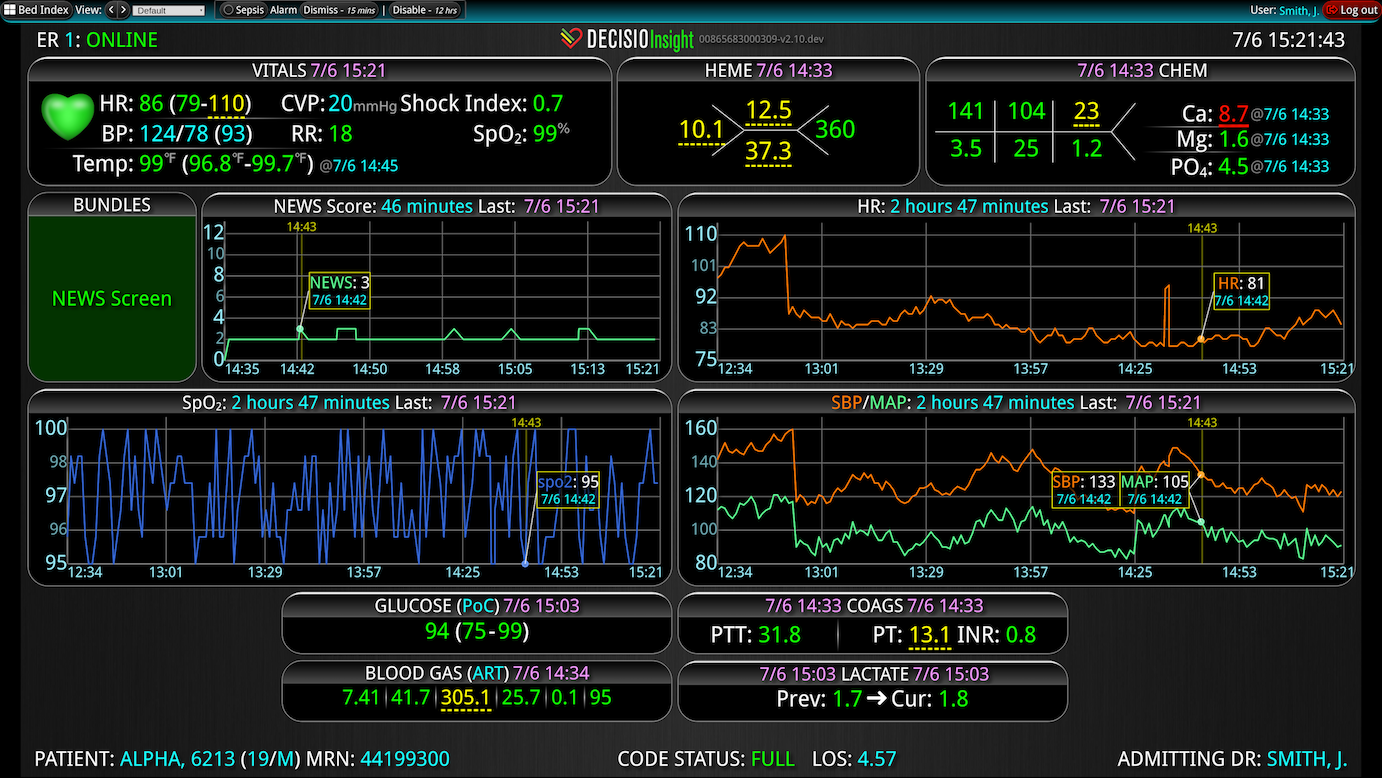Screen dimensions: 1382x778
Task: Select the Vitals SpO2 value 99%
Action: (551, 133)
